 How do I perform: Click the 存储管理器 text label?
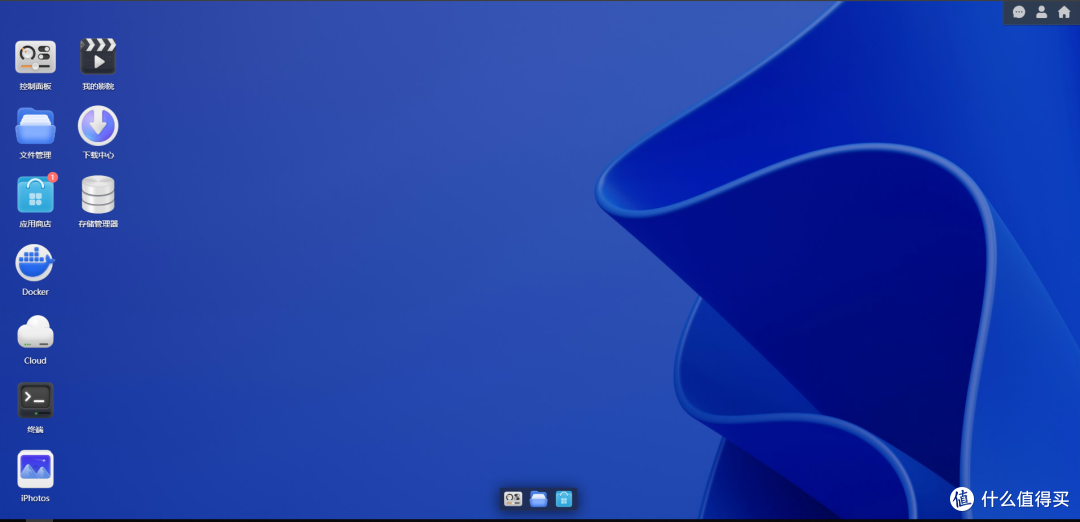(98, 224)
